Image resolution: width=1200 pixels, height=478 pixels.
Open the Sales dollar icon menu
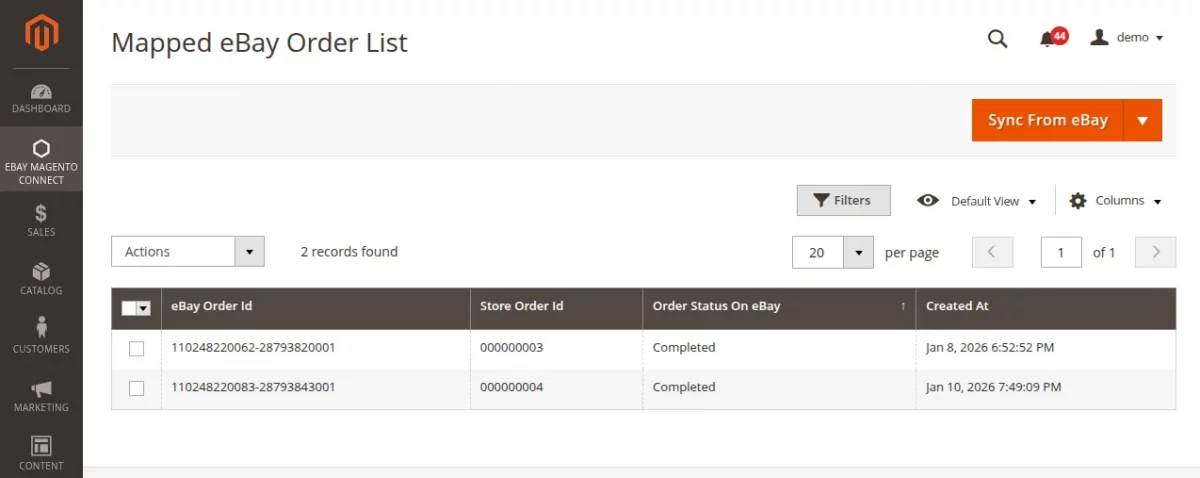coord(41,220)
